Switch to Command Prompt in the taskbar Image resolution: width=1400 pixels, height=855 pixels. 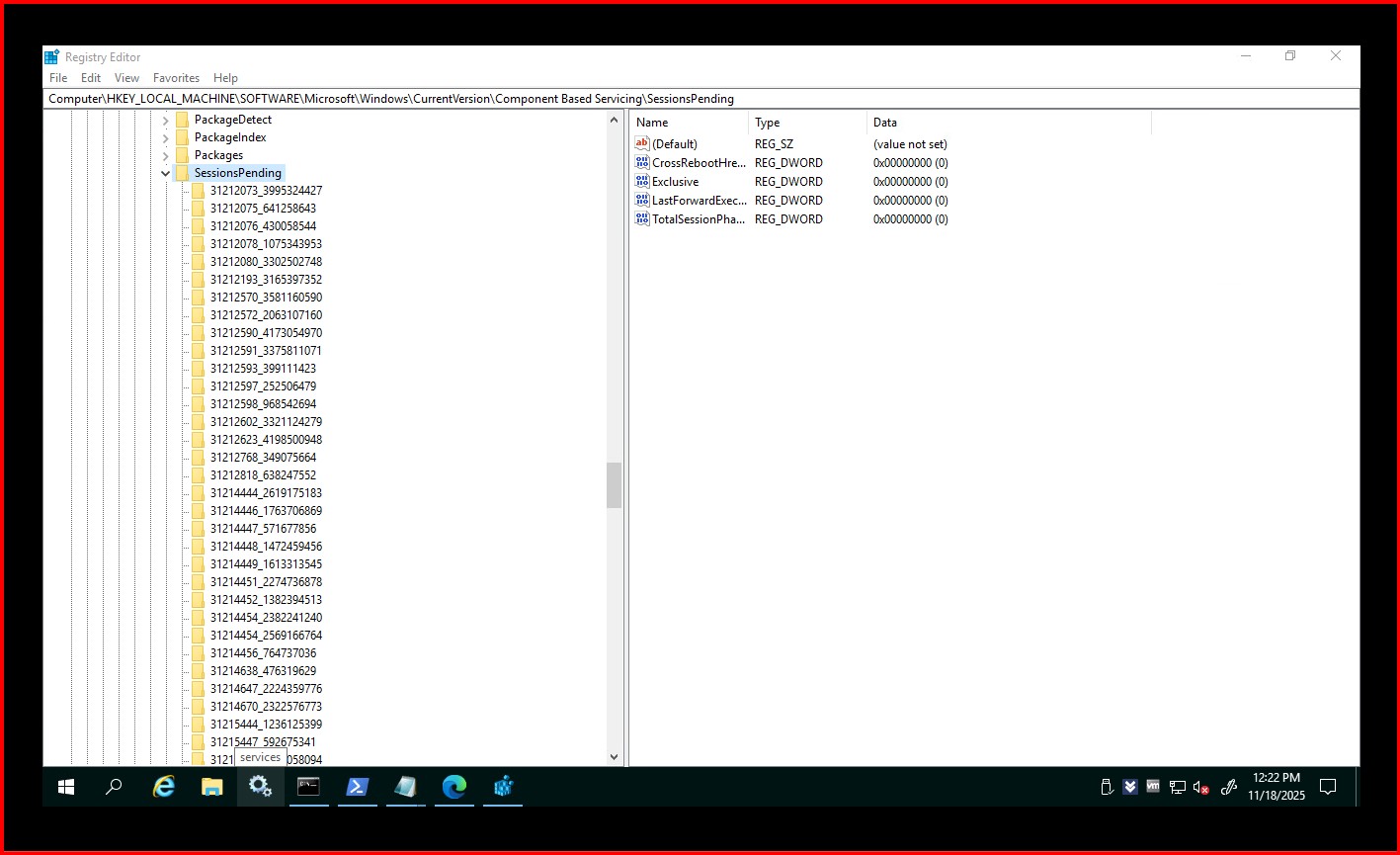click(x=309, y=787)
